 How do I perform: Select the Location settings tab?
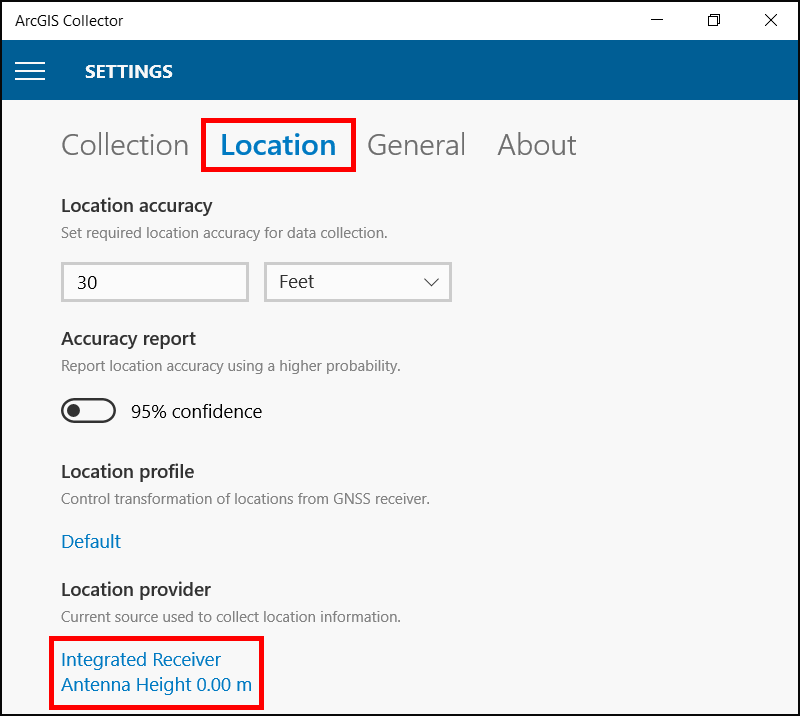[278, 145]
